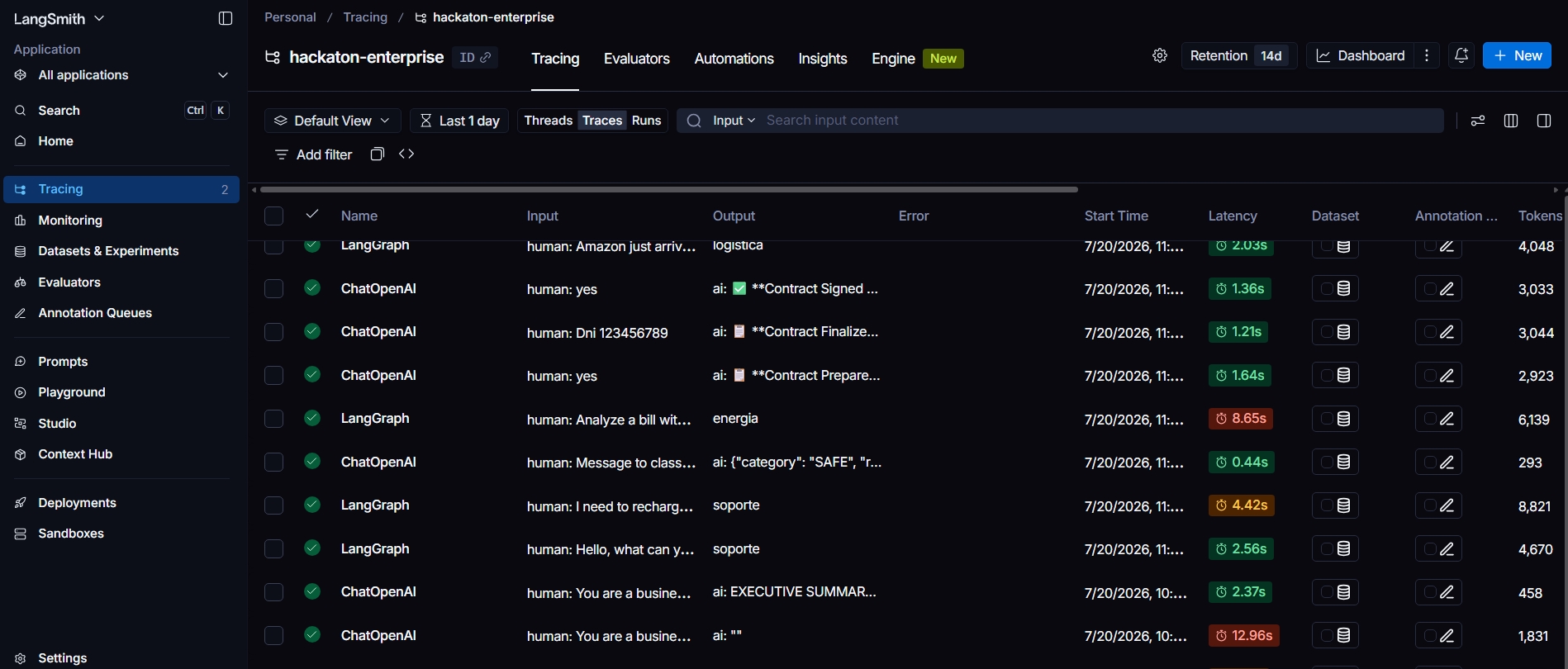Image resolution: width=1568 pixels, height=669 pixels.
Task: Open Annotation Queues
Action: (95, 313)
